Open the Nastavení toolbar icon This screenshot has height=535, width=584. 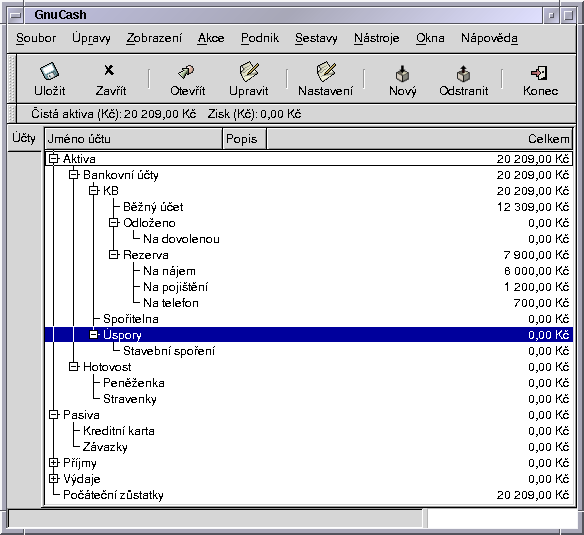point(326,72)
